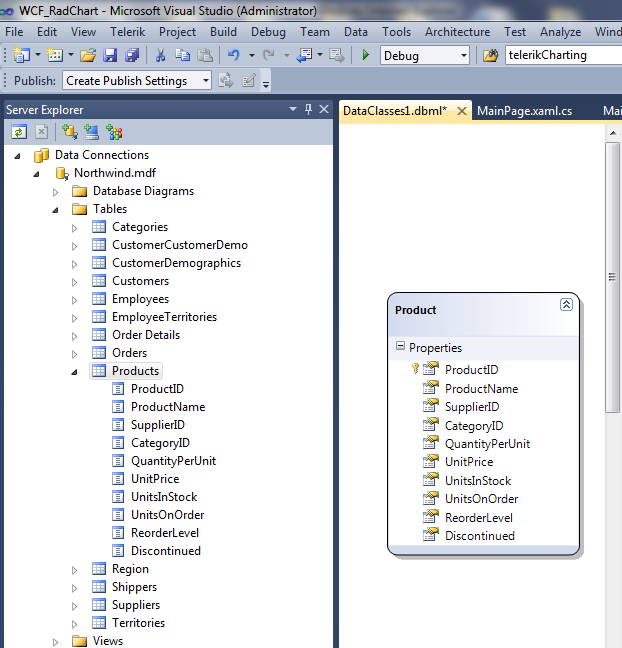Select the Suppliers table
The height and width of the screenshot is (648, 622).
[136, 605]
